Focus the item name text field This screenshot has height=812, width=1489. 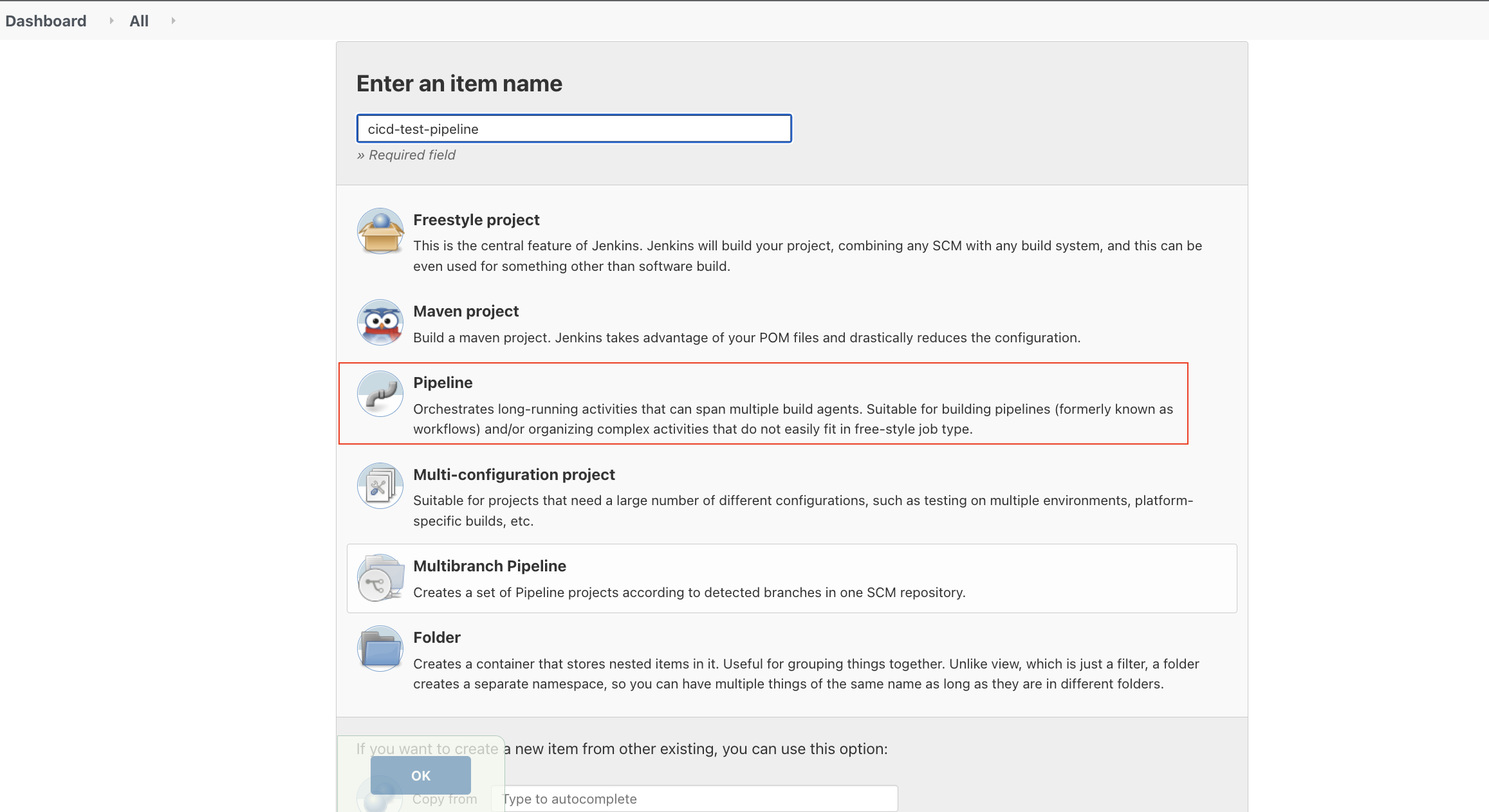pyautogui.click(x=574, y=129)
